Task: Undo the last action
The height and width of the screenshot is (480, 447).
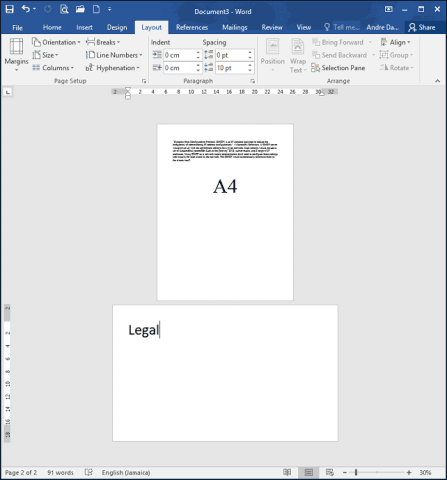Action: pos(26,9)
